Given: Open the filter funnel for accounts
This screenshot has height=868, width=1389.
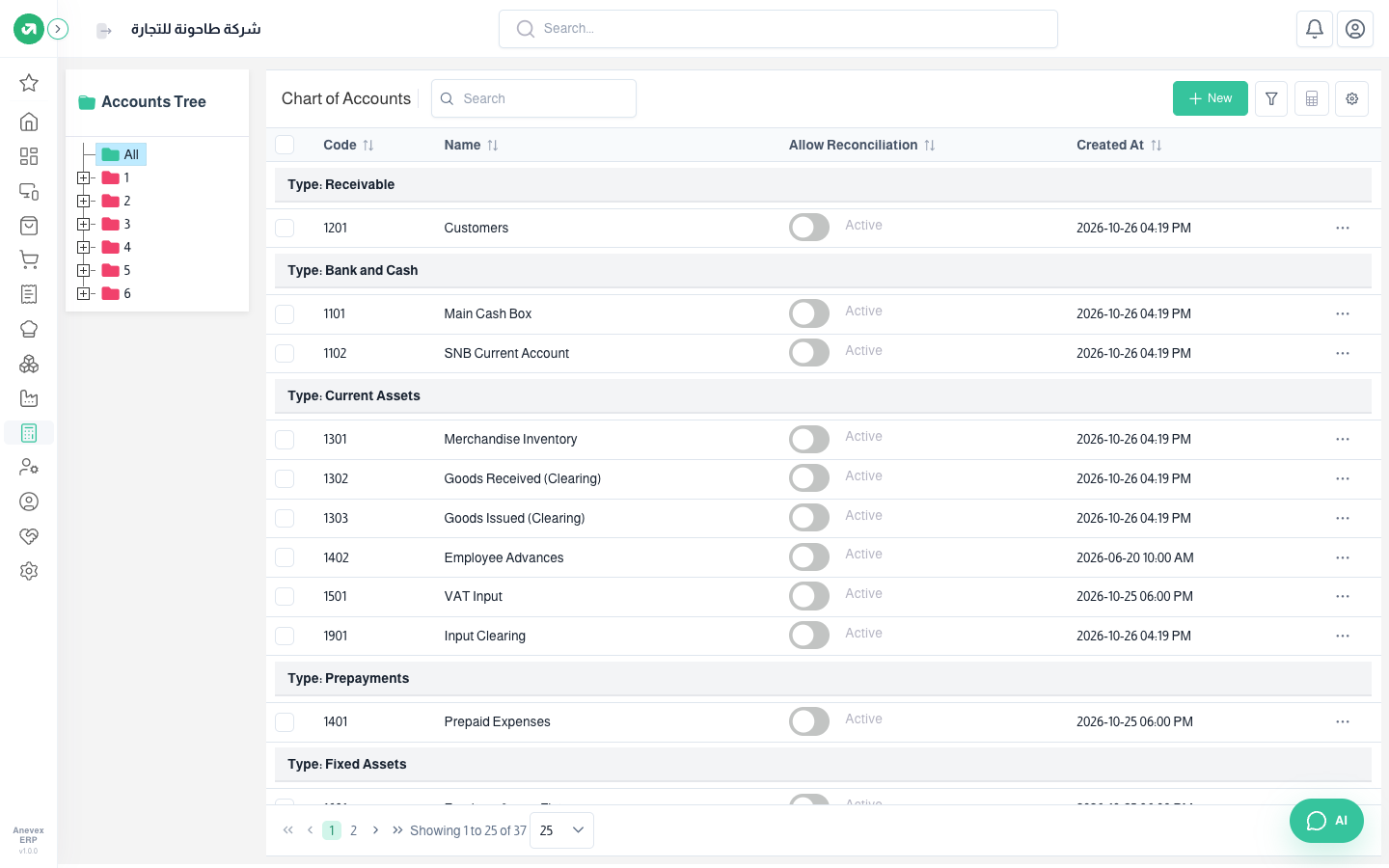Looking at the screenshot, I should pos(1271,98).
